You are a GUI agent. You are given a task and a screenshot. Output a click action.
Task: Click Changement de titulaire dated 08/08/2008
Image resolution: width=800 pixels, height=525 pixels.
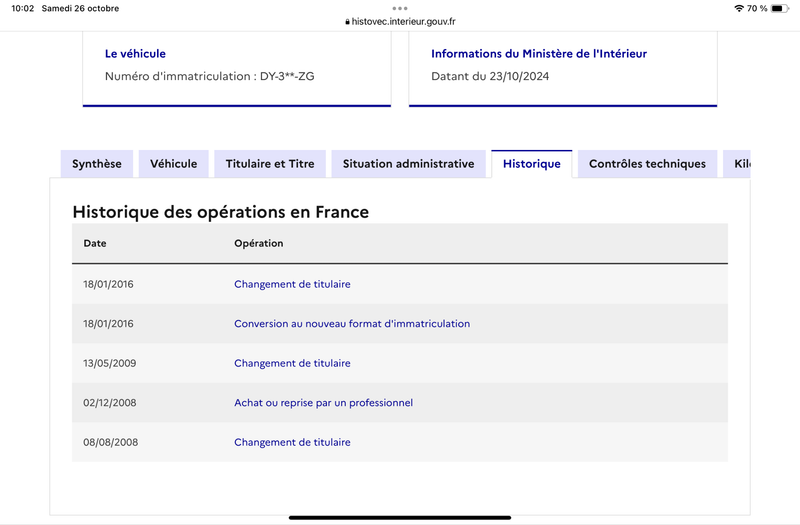click(x=292, y=442)
